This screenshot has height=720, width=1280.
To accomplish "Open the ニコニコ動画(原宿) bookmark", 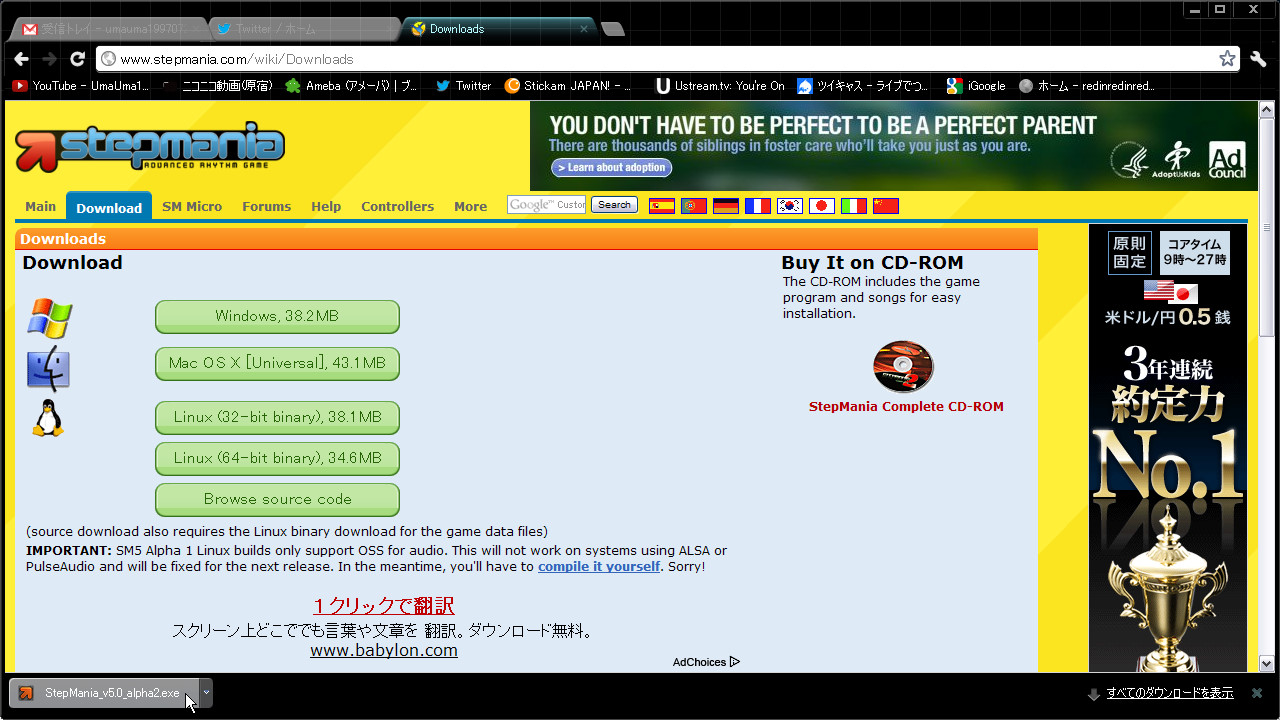I will click(x=217, y=86).
